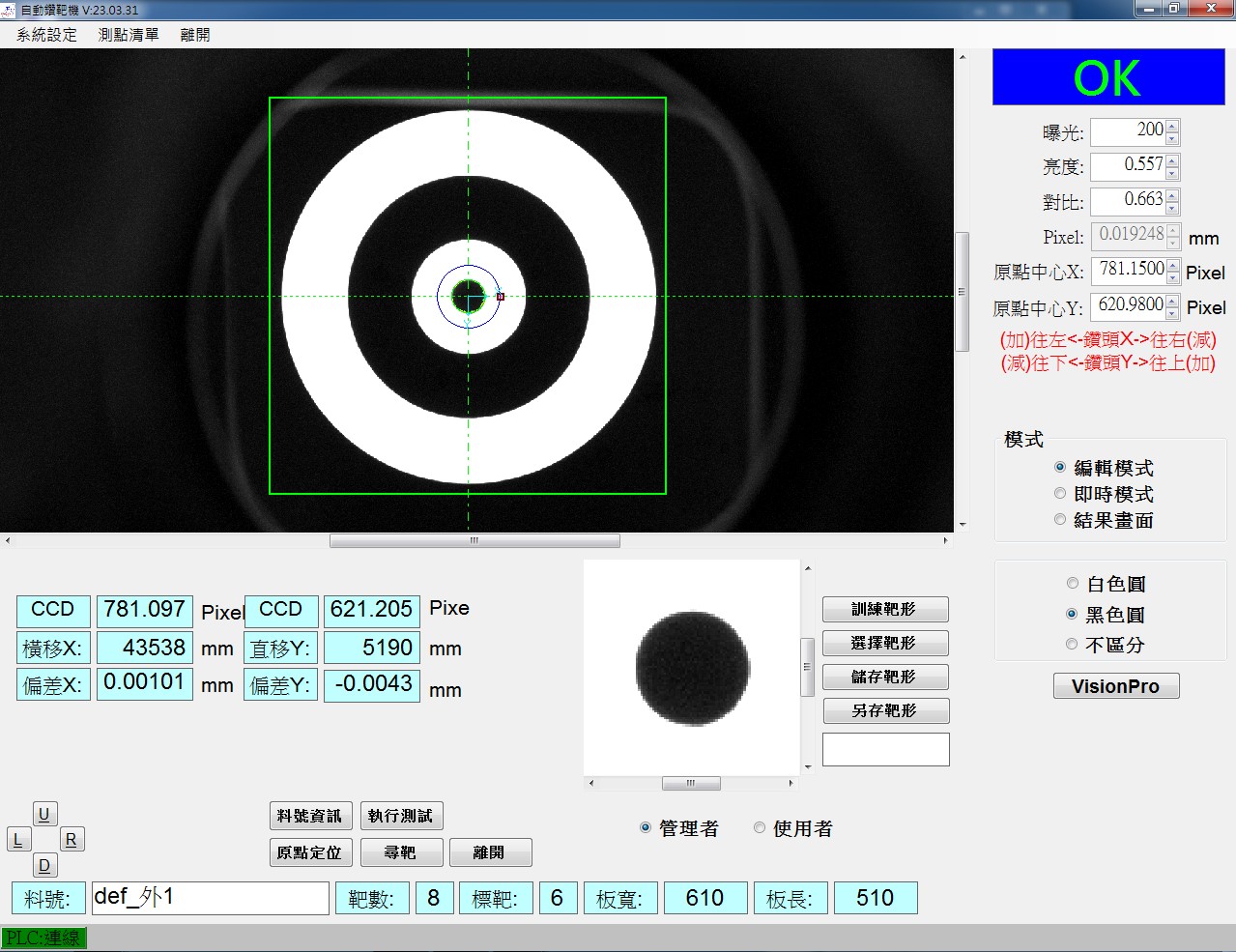Image resolution: width=1236 pixels, height=952 pixels.
Task: Increase 原點中心X value with up arrow
Action: (x=1173, y=266)
